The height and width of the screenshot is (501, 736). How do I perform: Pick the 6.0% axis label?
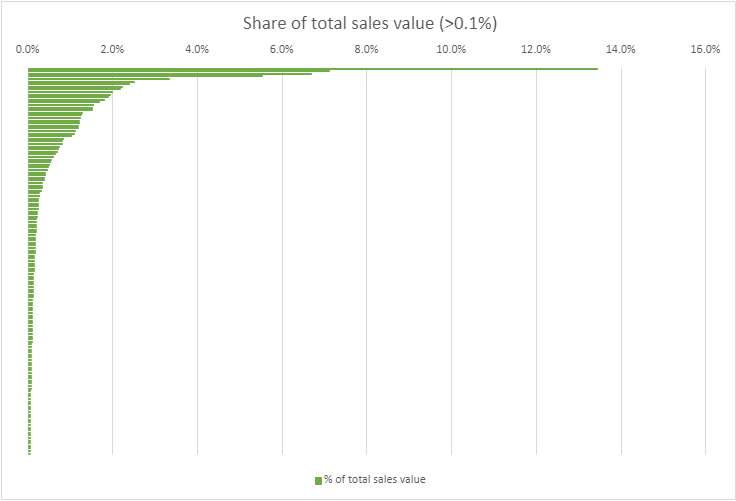(282, 49)
